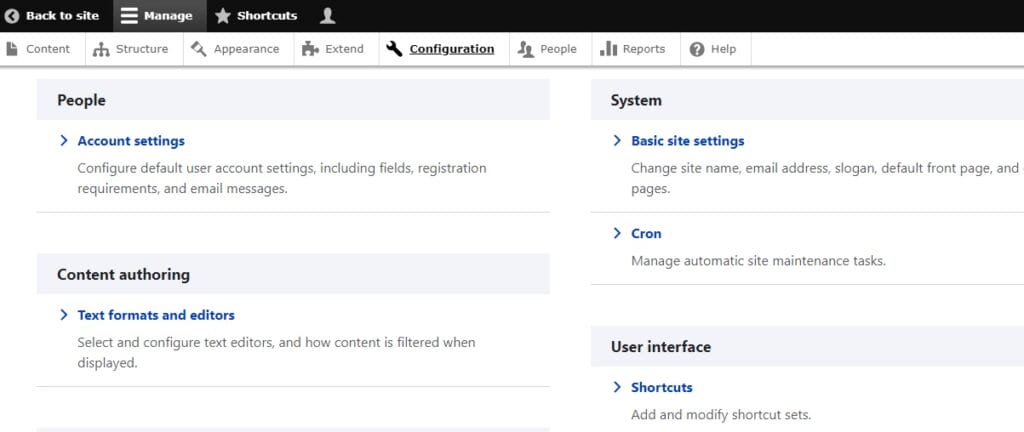Click the Back to site arrow icon
Viewport: 1024px width, 432px height.
12,16
